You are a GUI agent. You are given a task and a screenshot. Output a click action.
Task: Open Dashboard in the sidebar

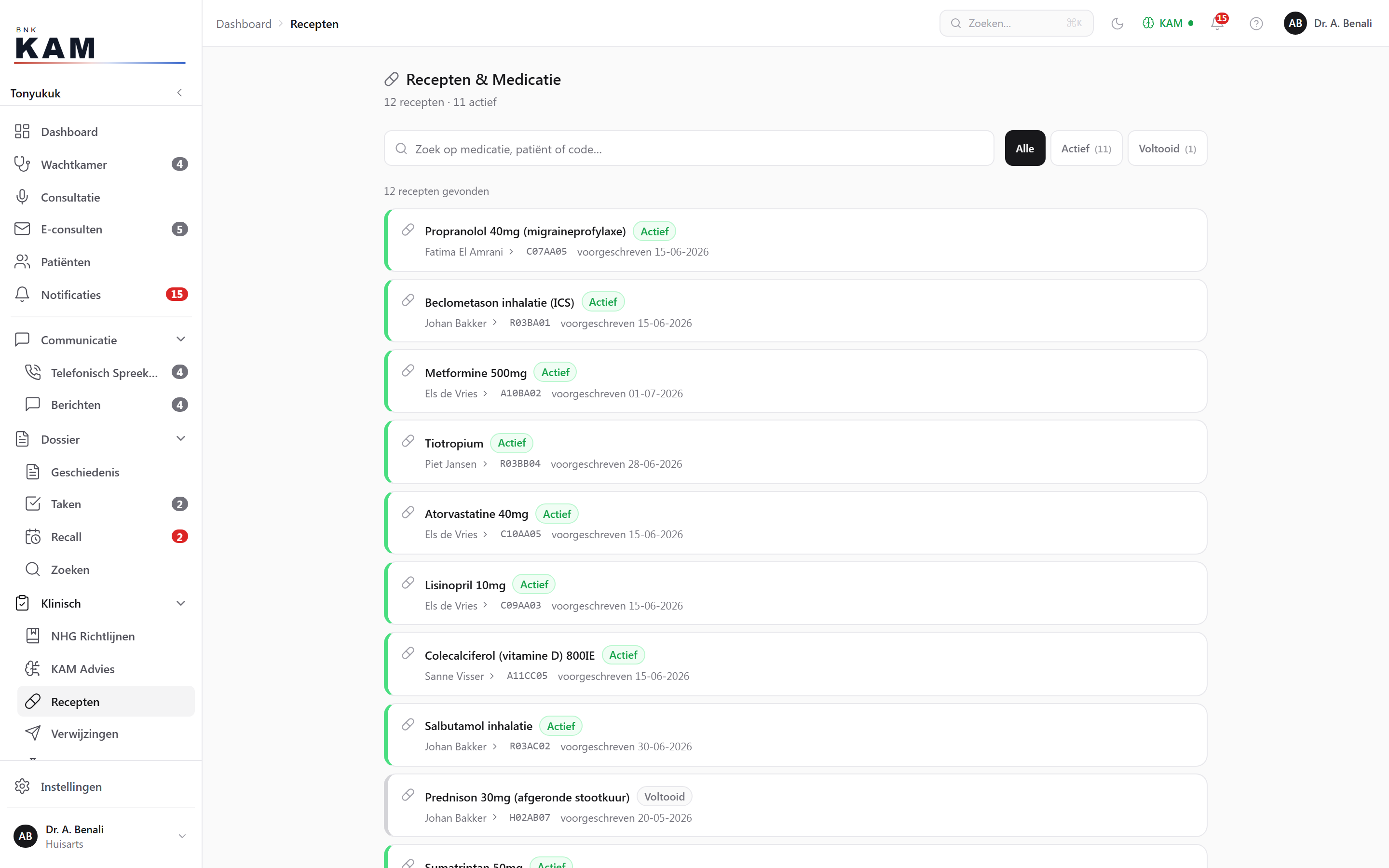[x=101, y=132]
